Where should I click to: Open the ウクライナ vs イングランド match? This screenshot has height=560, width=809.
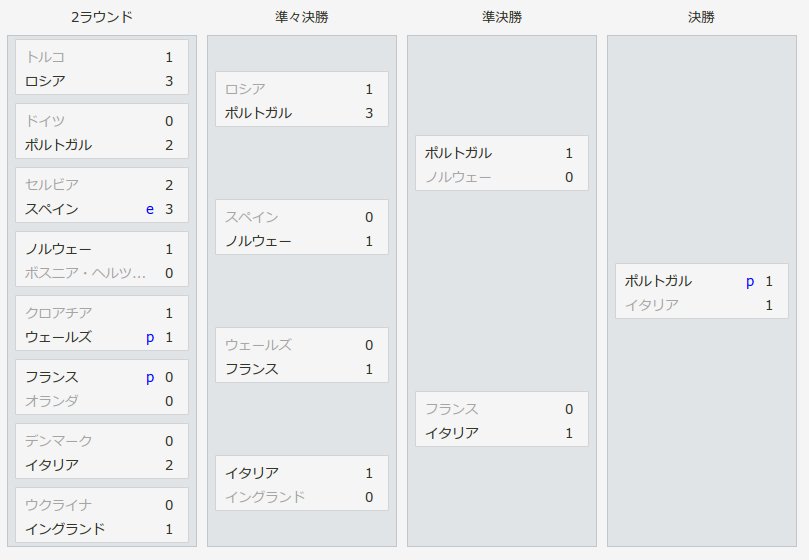click(102, 515)
